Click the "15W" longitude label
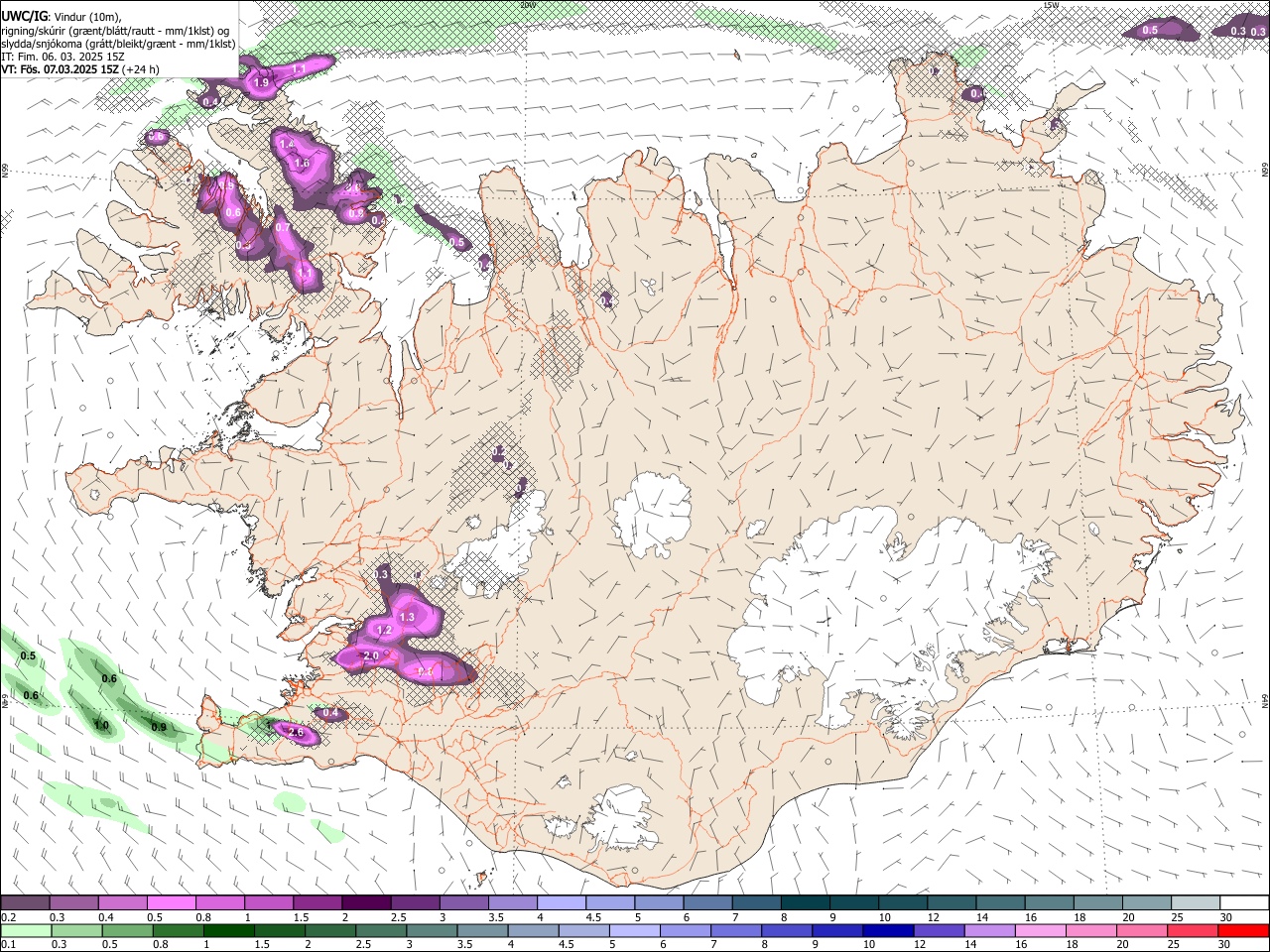Viewport: 1270px width, 952px height. [1051, 5]
